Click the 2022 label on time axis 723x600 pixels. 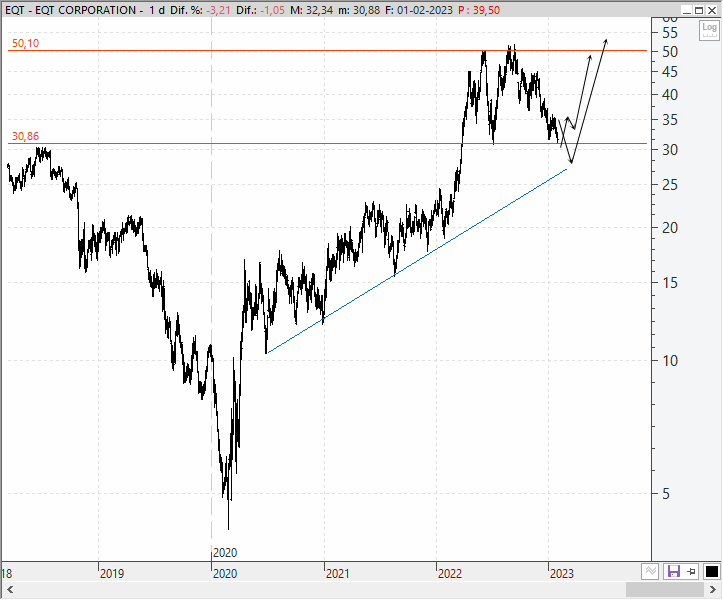coord(450,573)
